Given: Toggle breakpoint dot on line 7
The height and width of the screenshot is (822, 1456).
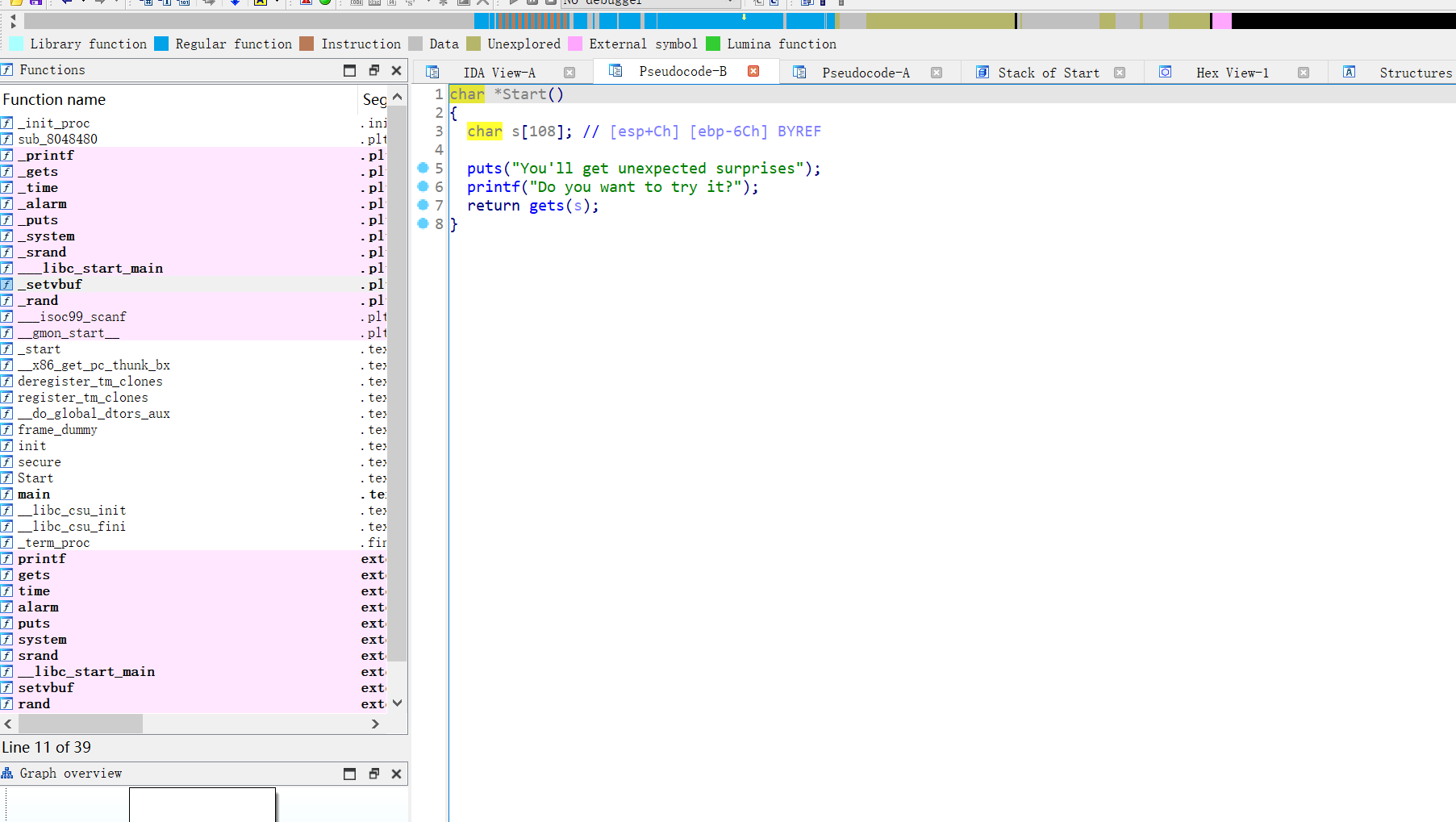Looking at the screenshot, I should tap(423, 205).
